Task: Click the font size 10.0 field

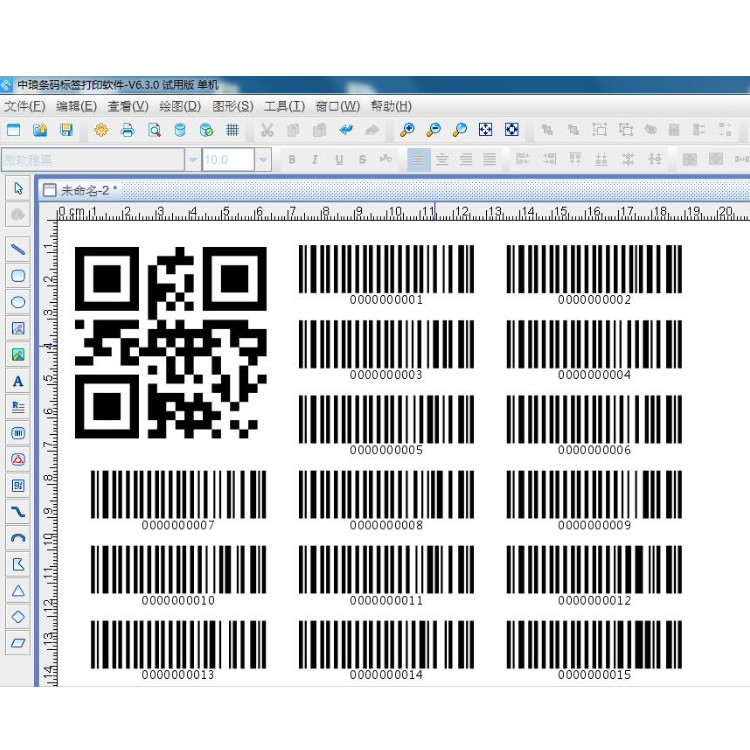Action: click(x=228, y=160)
